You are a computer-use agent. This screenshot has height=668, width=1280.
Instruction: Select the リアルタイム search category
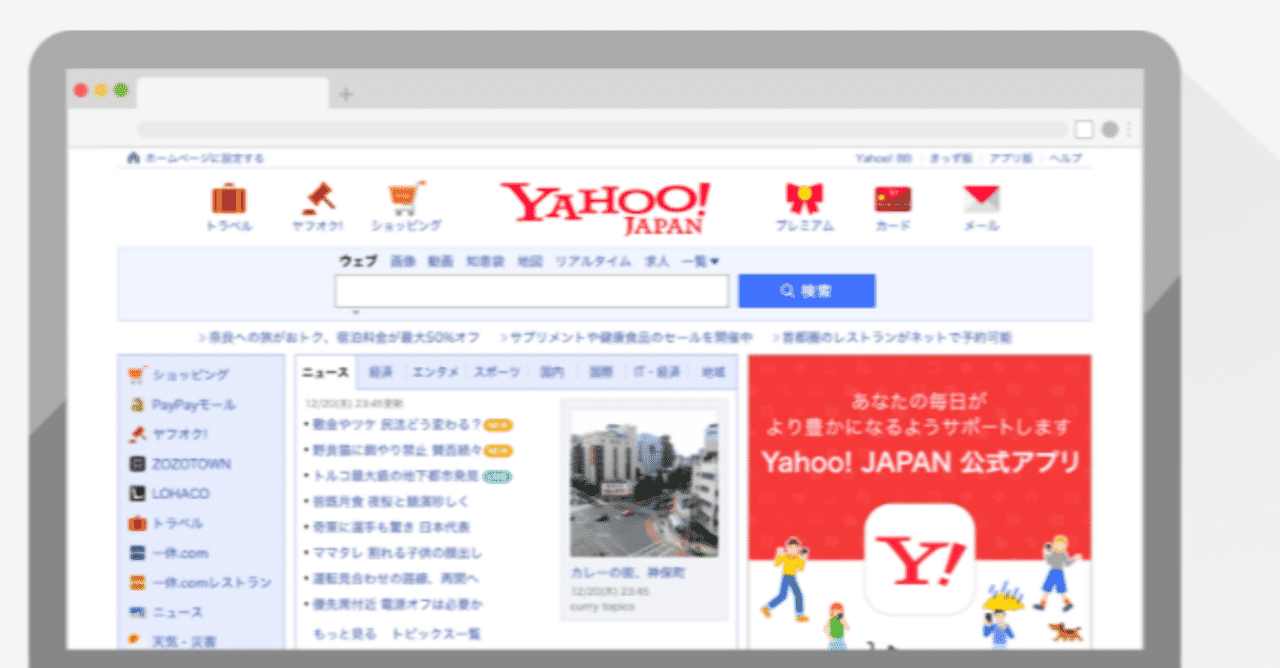[593, 261]
